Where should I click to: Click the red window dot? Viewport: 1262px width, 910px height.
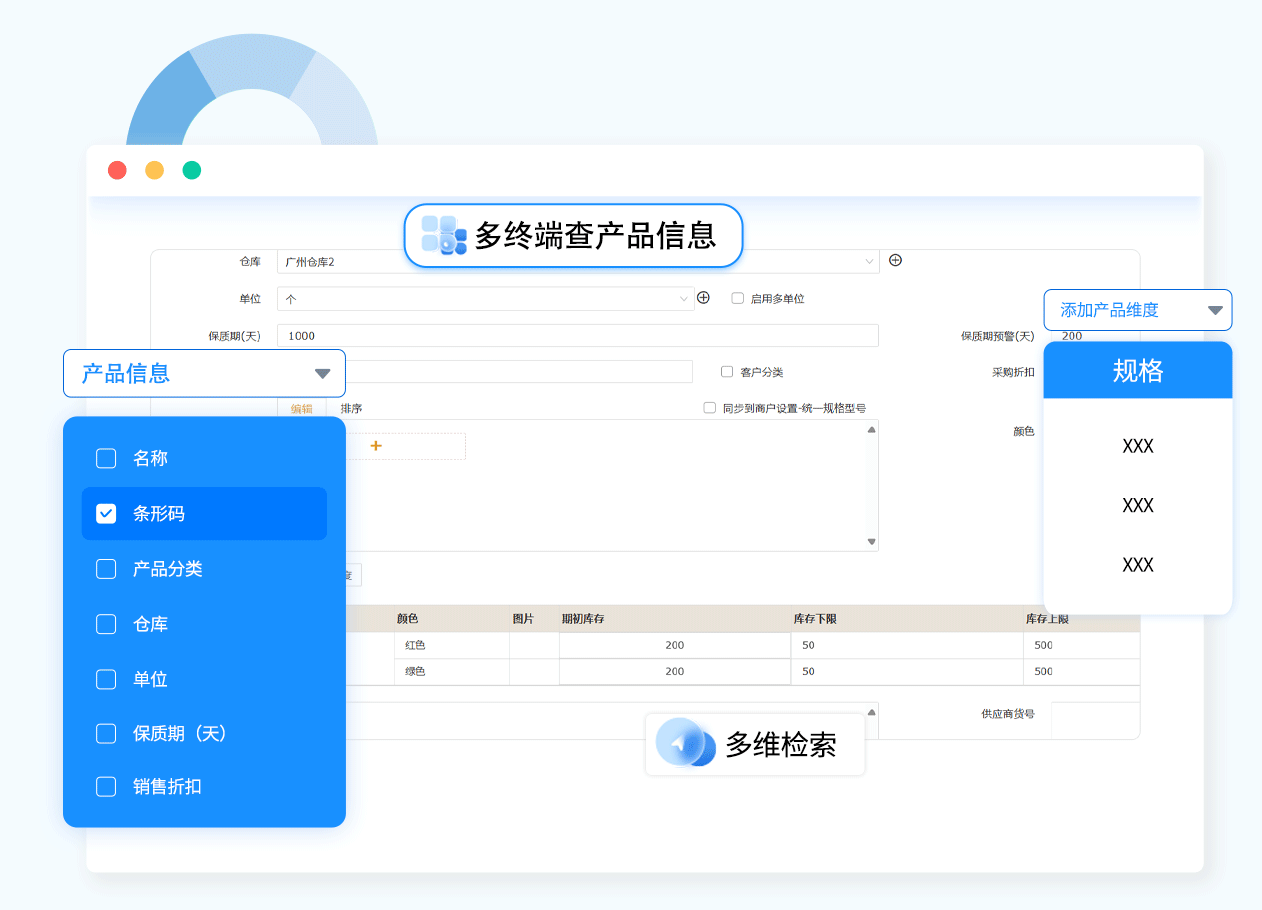coord(117,170)
